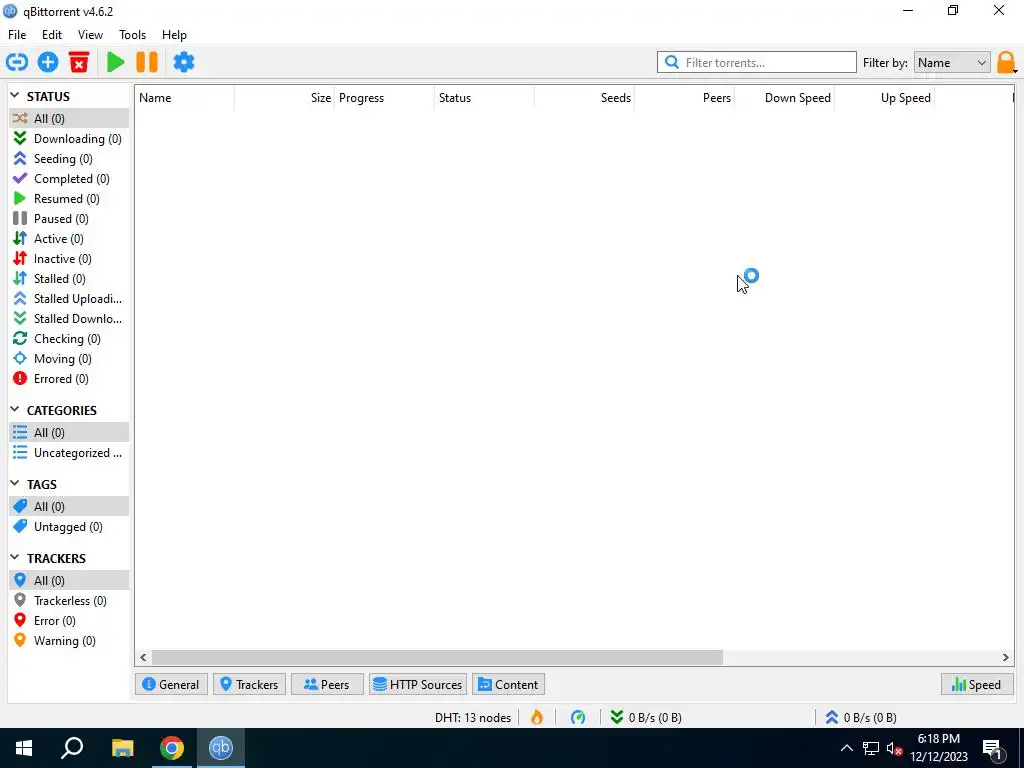Viewport: 1024px width, 768px height.
Task: Select All (0) under TAGS
Action: click(69, 506)
